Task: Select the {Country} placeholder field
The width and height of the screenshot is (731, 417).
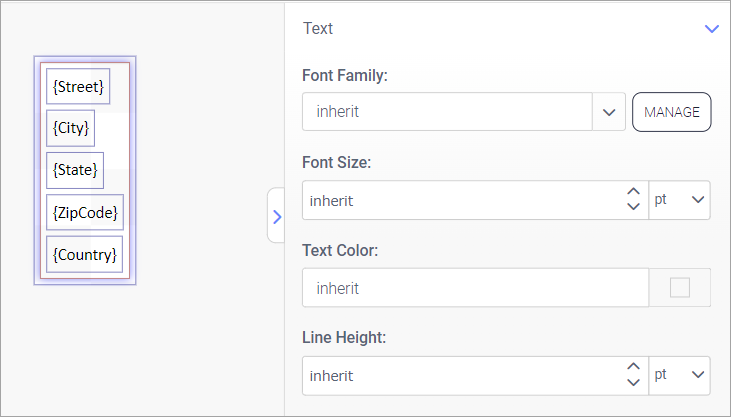Action: pyautogui.click(x=85, y=254)
